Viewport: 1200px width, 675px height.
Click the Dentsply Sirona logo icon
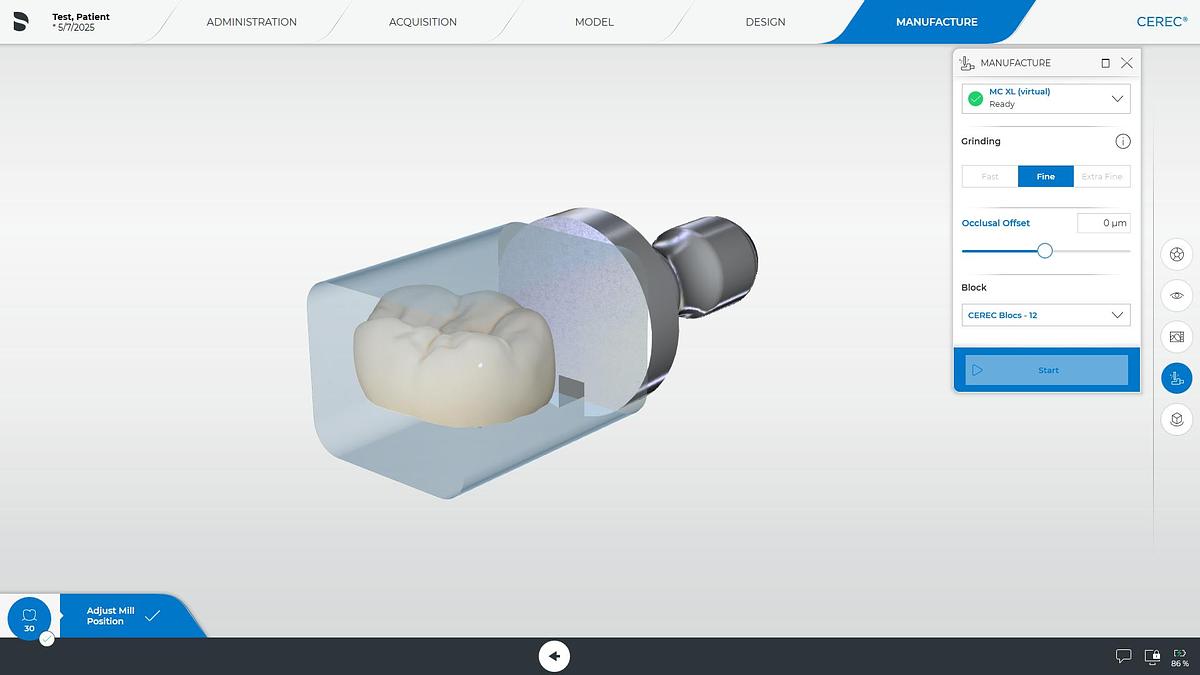(21, 21)
